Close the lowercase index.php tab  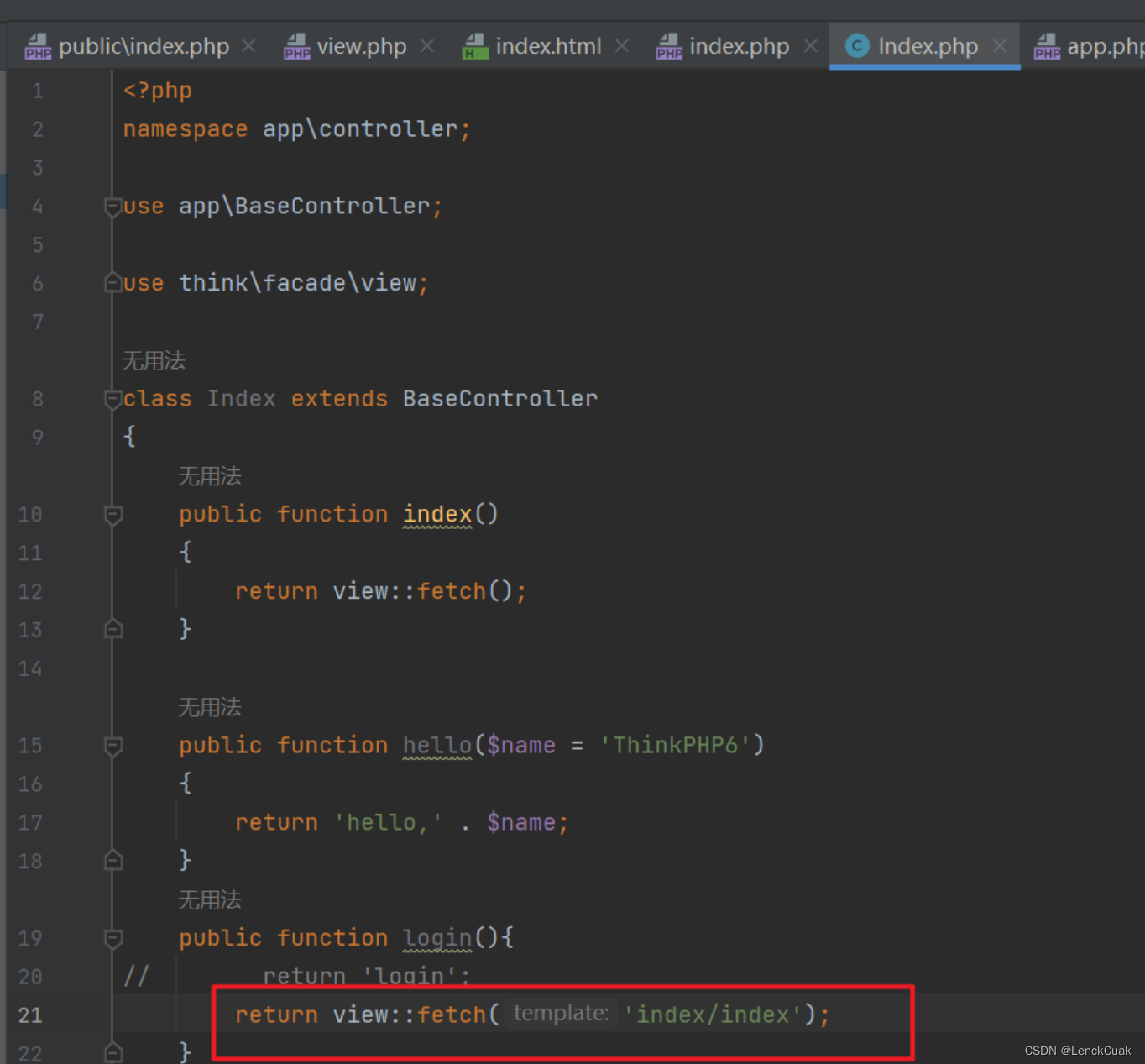810,46
